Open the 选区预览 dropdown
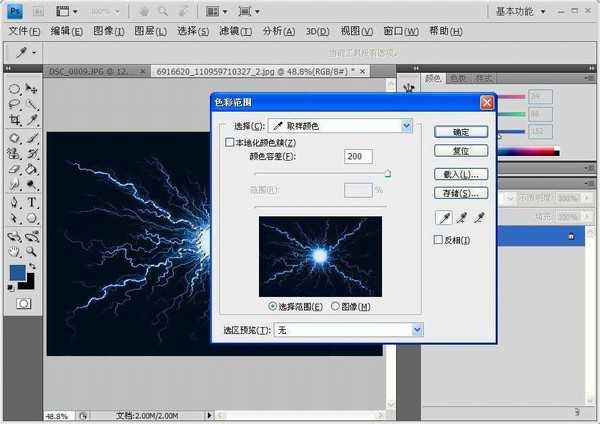 417,329
